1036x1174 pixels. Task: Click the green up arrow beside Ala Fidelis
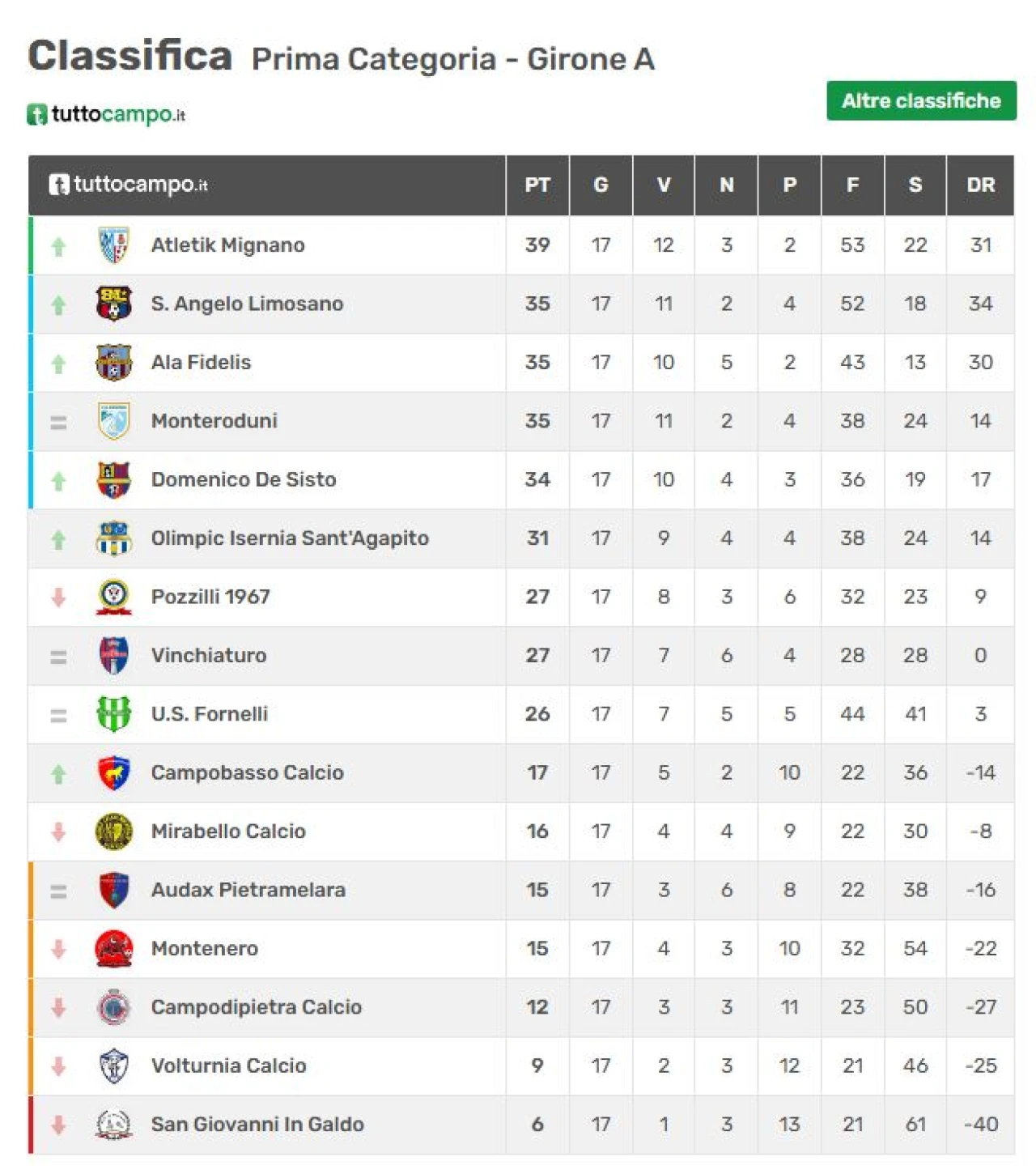click(x=58, y=364)
